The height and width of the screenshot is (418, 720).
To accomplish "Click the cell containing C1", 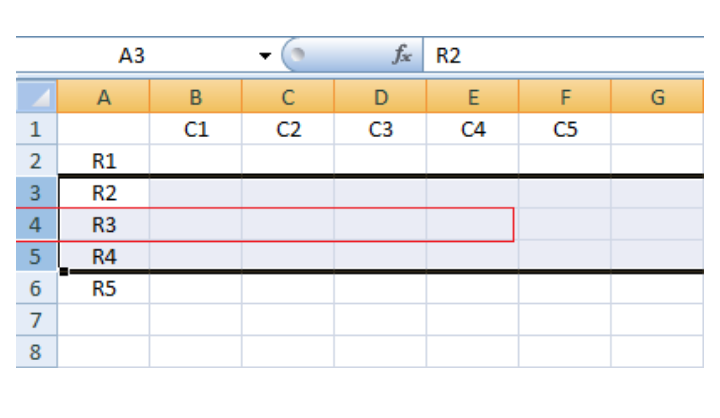I will [196, 129].
